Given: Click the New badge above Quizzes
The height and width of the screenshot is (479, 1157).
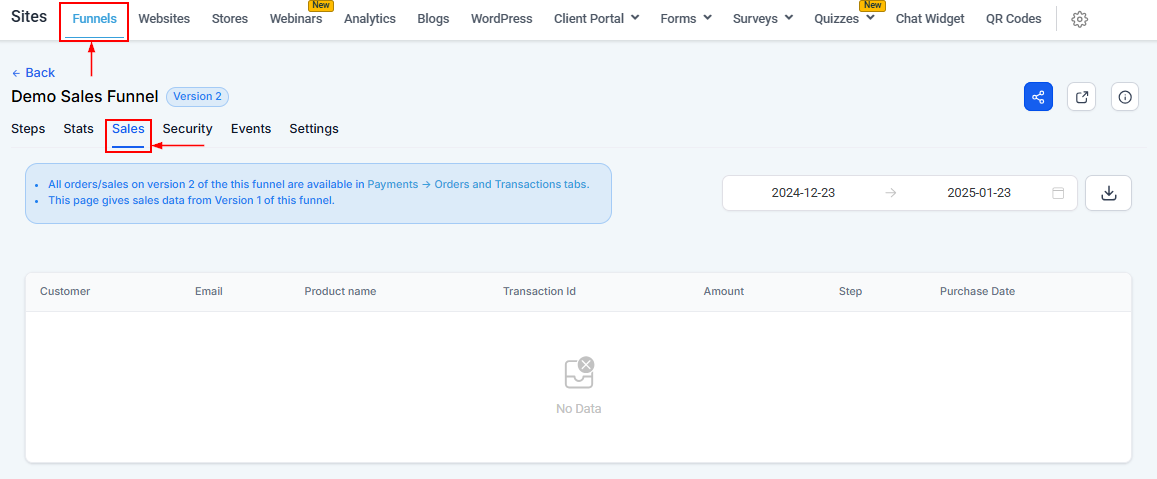Looking at the screenshot, I should point(873,5).
